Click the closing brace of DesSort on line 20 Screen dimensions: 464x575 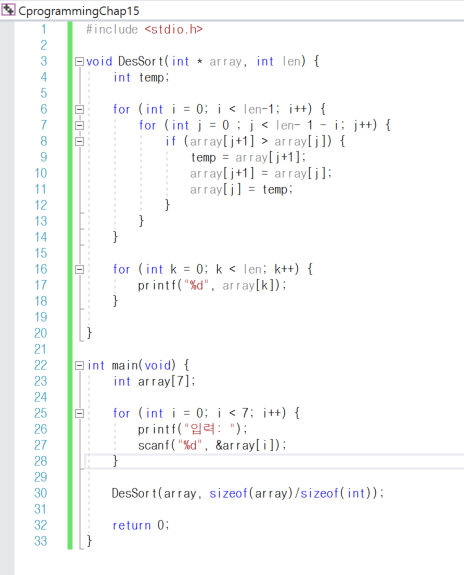pyautogui.click(x=89, y=333)
